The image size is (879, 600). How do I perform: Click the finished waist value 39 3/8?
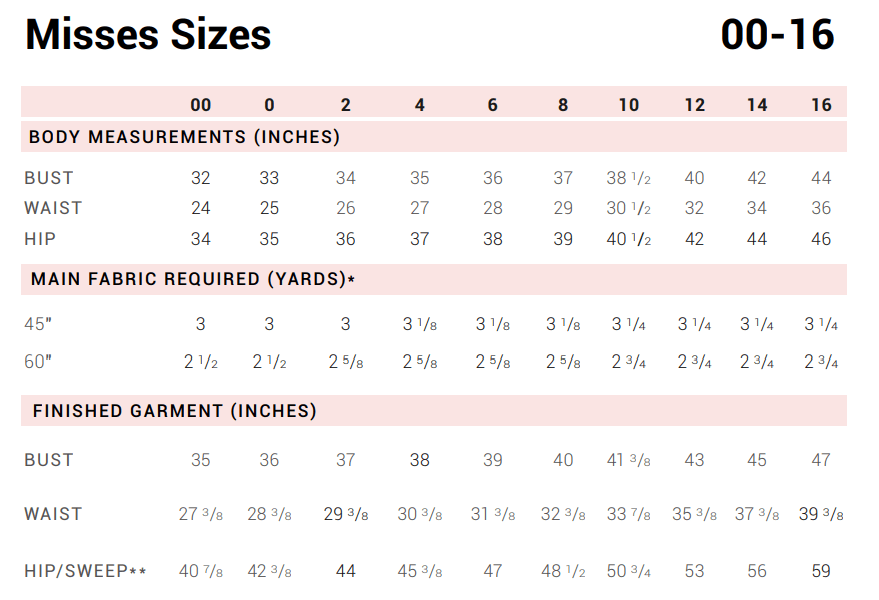[x=821, y=514]
